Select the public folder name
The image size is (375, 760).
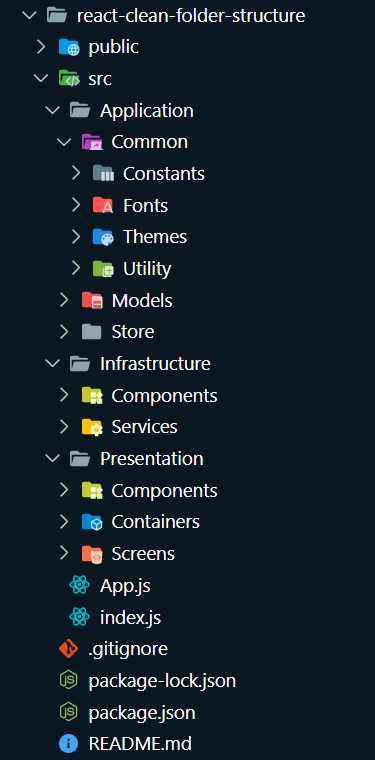[114, 48]
